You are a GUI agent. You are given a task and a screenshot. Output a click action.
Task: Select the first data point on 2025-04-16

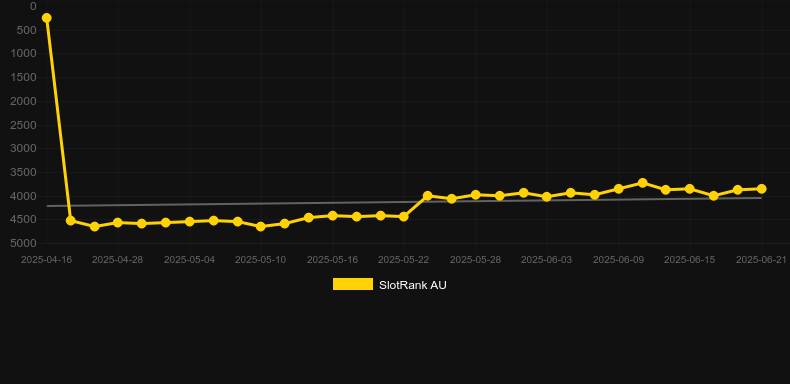46,18
